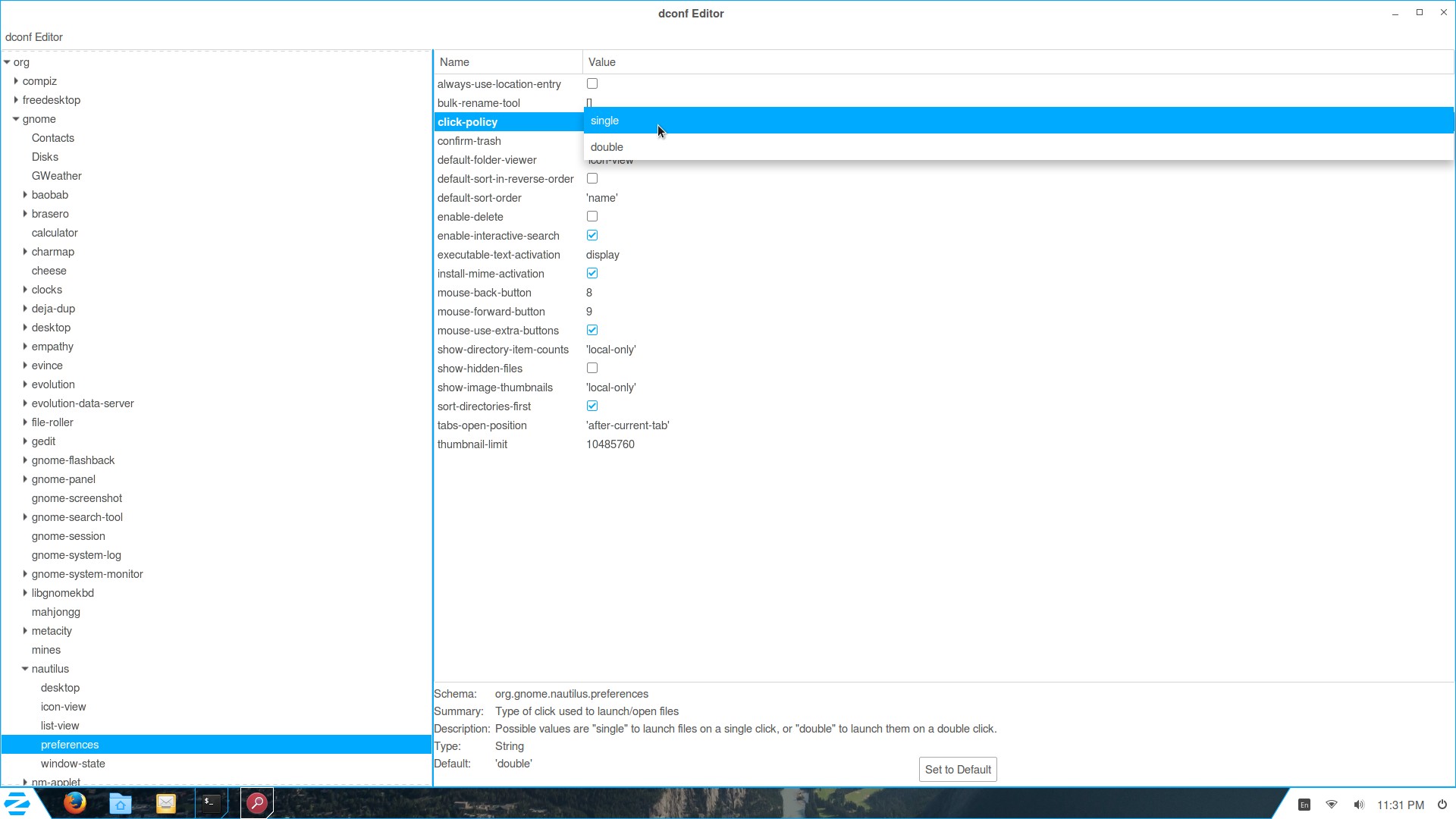1456x819 pixels.
Task: Click the search tool icon in taskbar
Action: click(256, 804)
